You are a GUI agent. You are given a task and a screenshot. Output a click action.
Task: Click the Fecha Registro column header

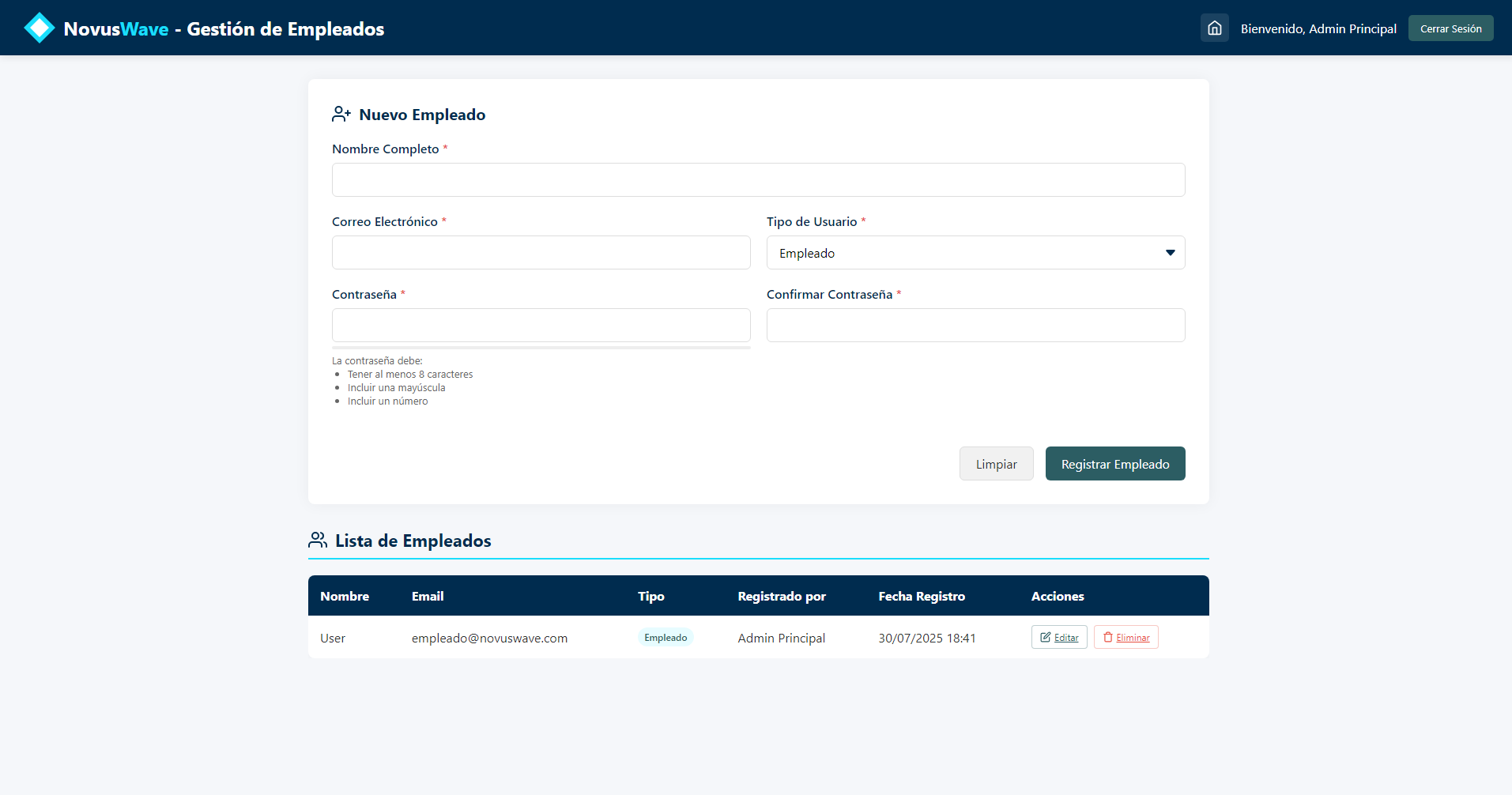coord(922,597)
